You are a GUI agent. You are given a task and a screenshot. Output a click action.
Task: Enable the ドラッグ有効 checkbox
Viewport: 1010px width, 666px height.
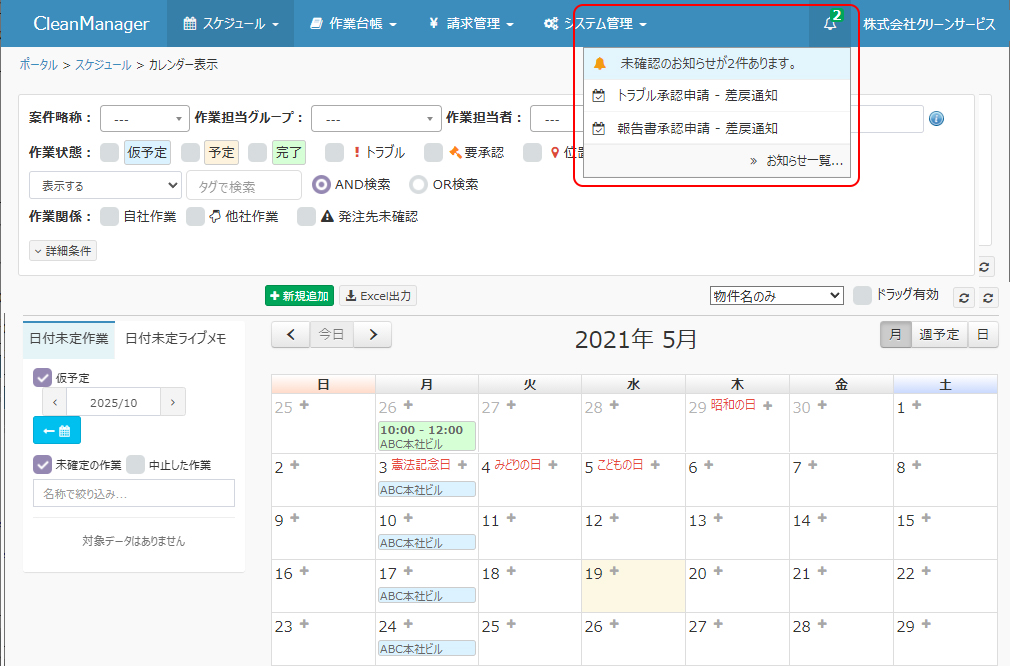862,295
